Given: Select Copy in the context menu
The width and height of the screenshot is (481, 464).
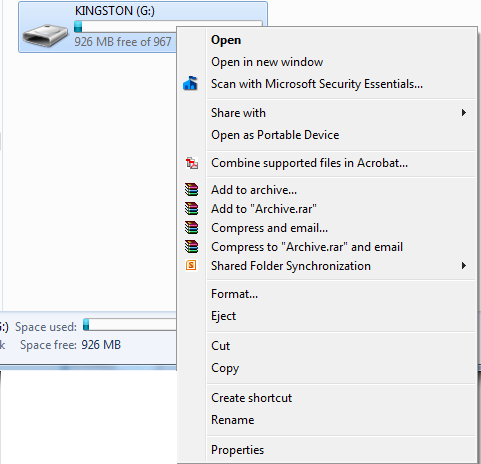Looking at the screenshot, I should point(326,368).
